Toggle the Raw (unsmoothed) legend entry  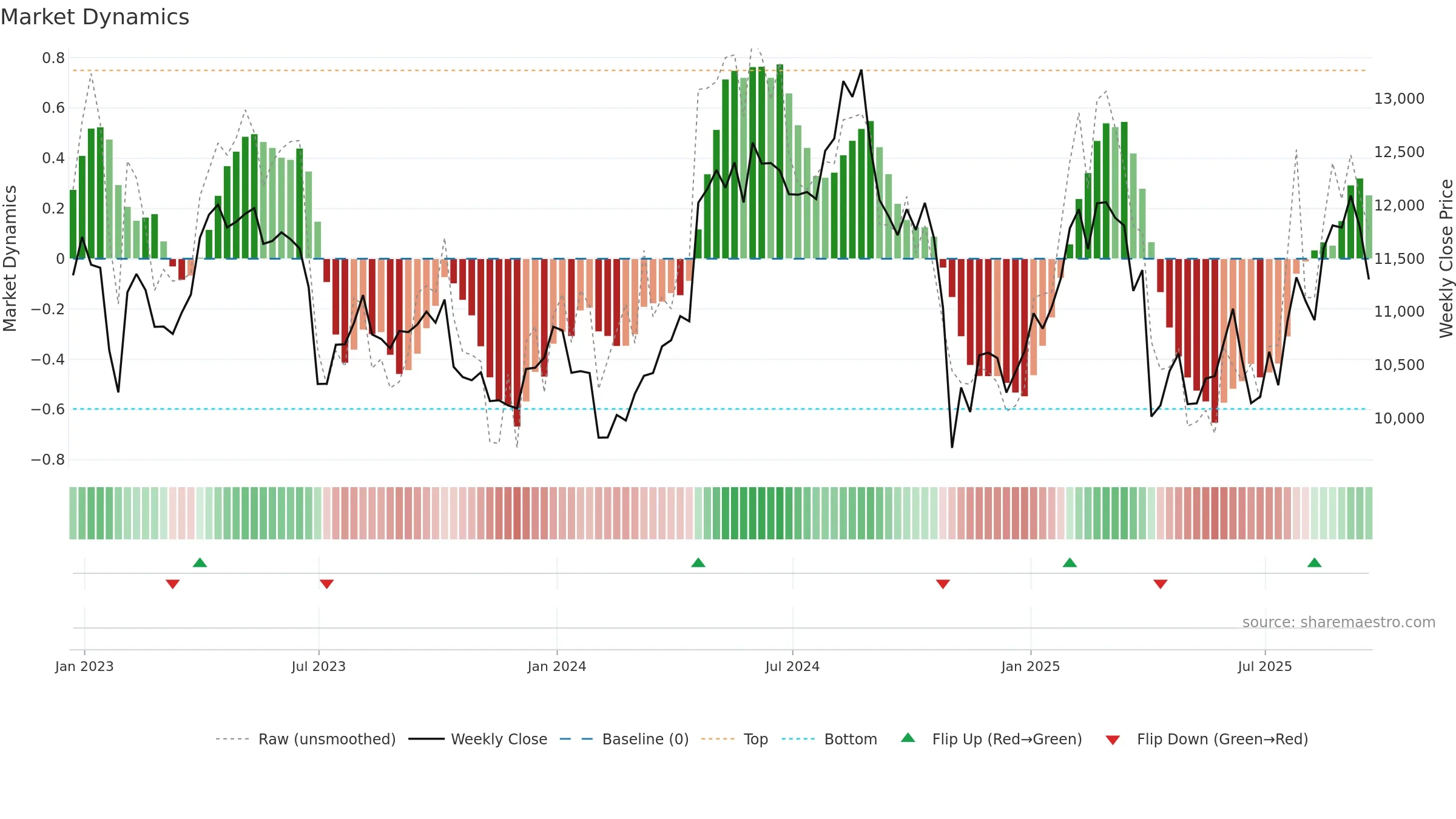pos(306,739)
